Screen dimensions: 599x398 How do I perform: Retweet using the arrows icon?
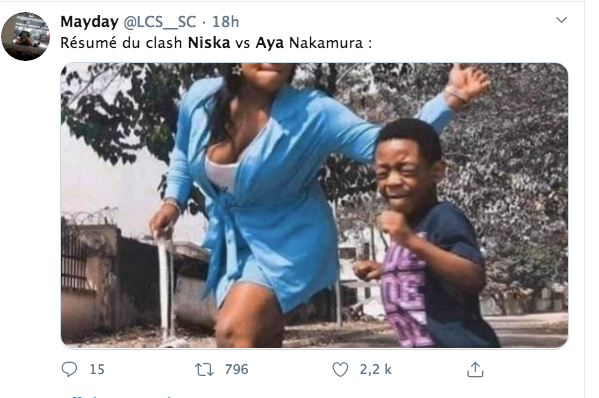pyautogui.click(x=204, y=370)
